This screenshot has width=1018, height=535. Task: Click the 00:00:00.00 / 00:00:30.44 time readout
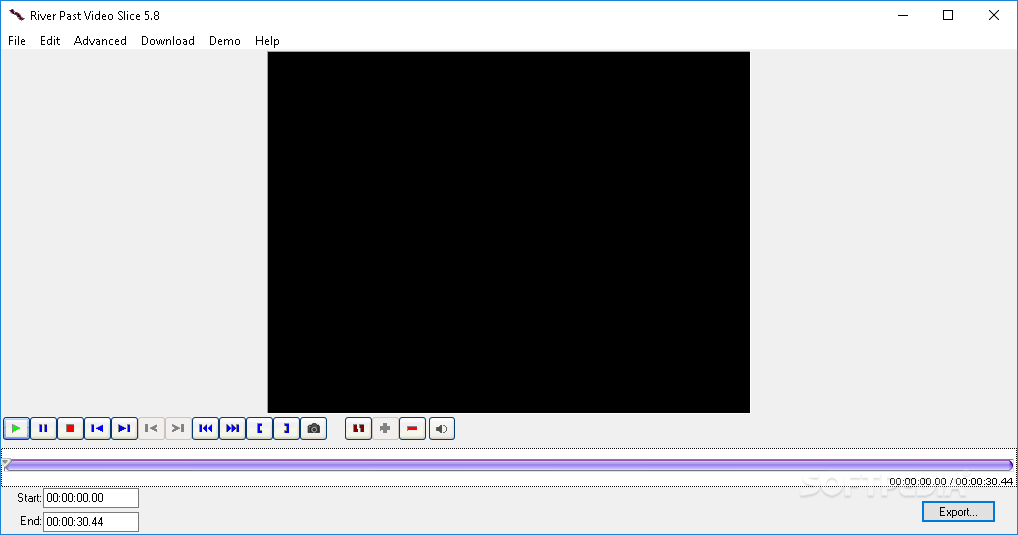[x=950, y=481]
